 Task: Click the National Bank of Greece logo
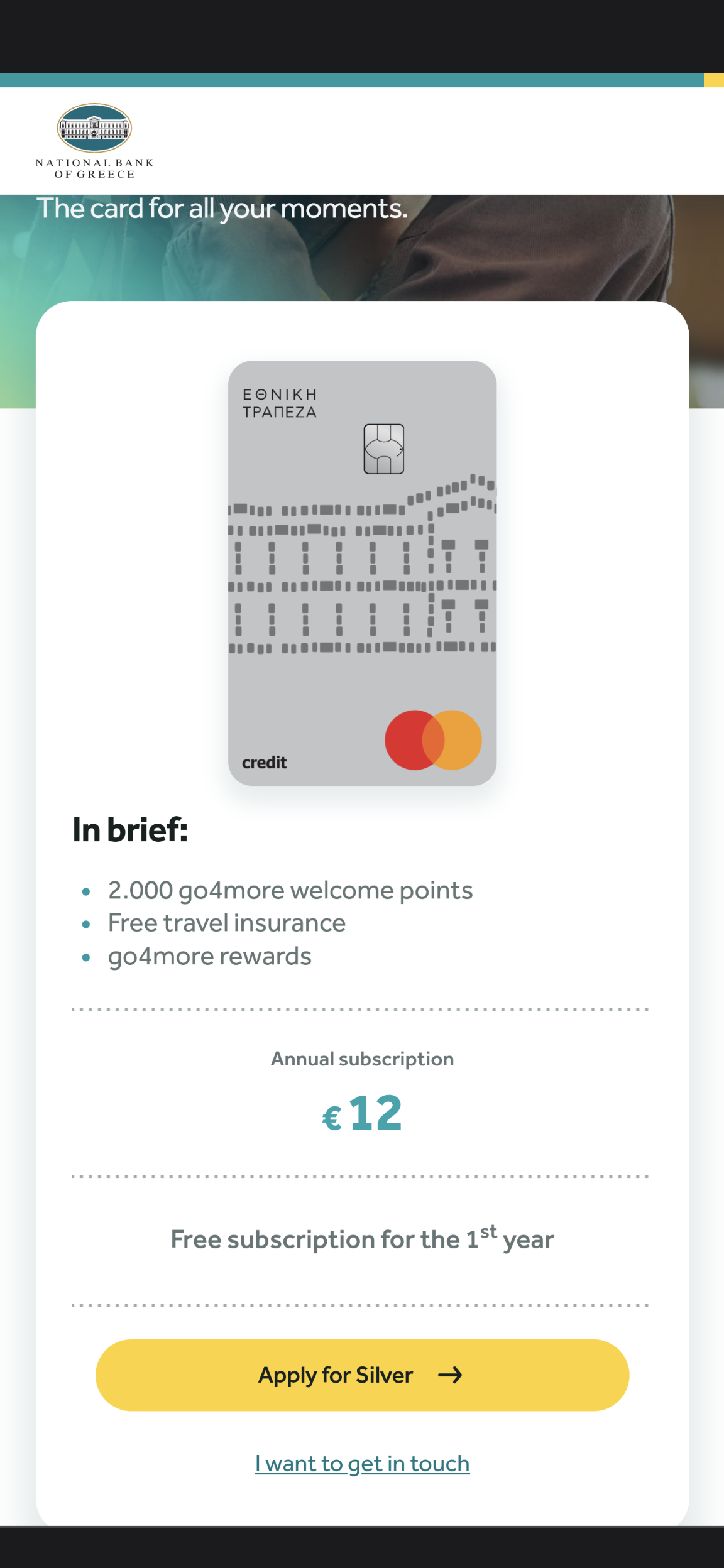(94, 141)
